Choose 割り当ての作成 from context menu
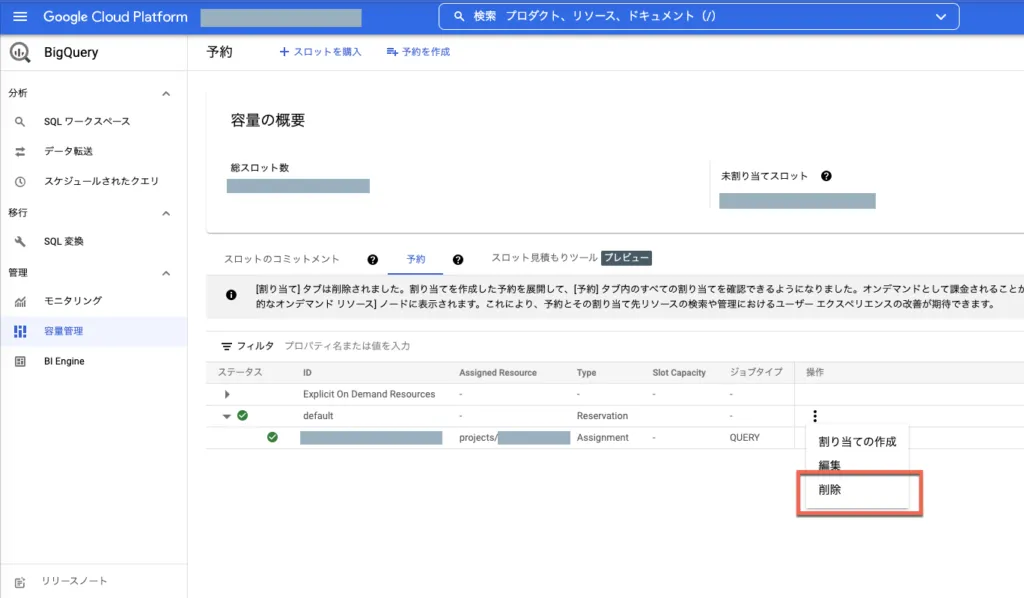Image resolution: width=1024 pixels, height=598 pixels. click(x=857, y=442)
